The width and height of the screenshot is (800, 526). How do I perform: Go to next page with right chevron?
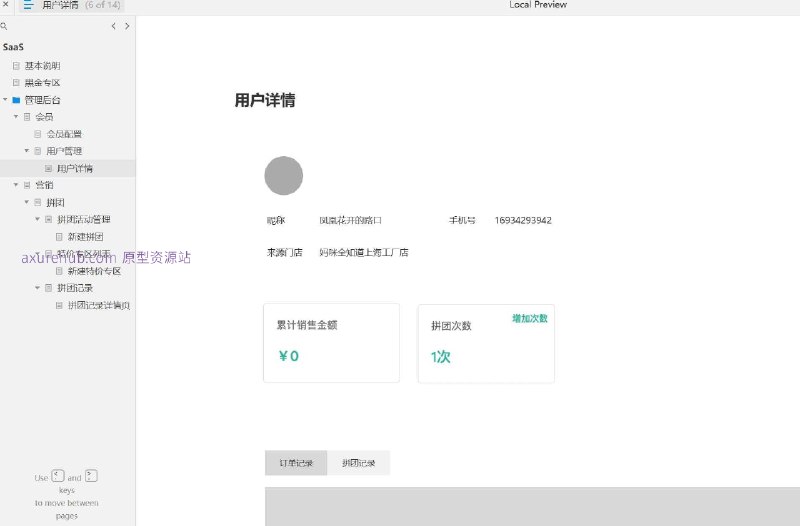point(127,26)
